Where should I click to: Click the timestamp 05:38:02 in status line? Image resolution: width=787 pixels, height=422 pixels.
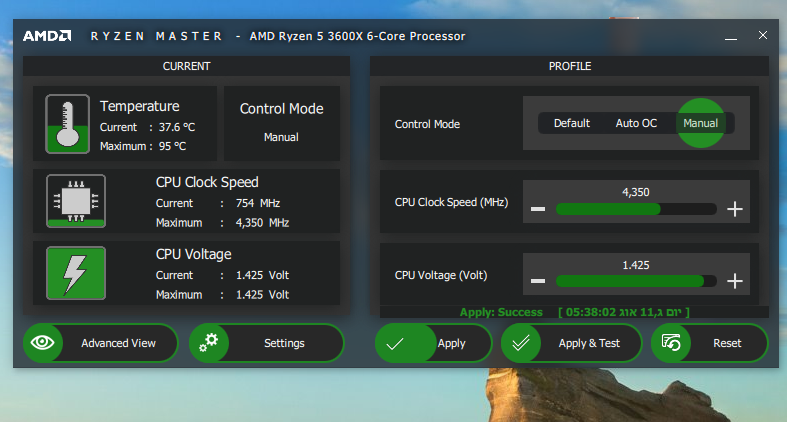[591, 312]
